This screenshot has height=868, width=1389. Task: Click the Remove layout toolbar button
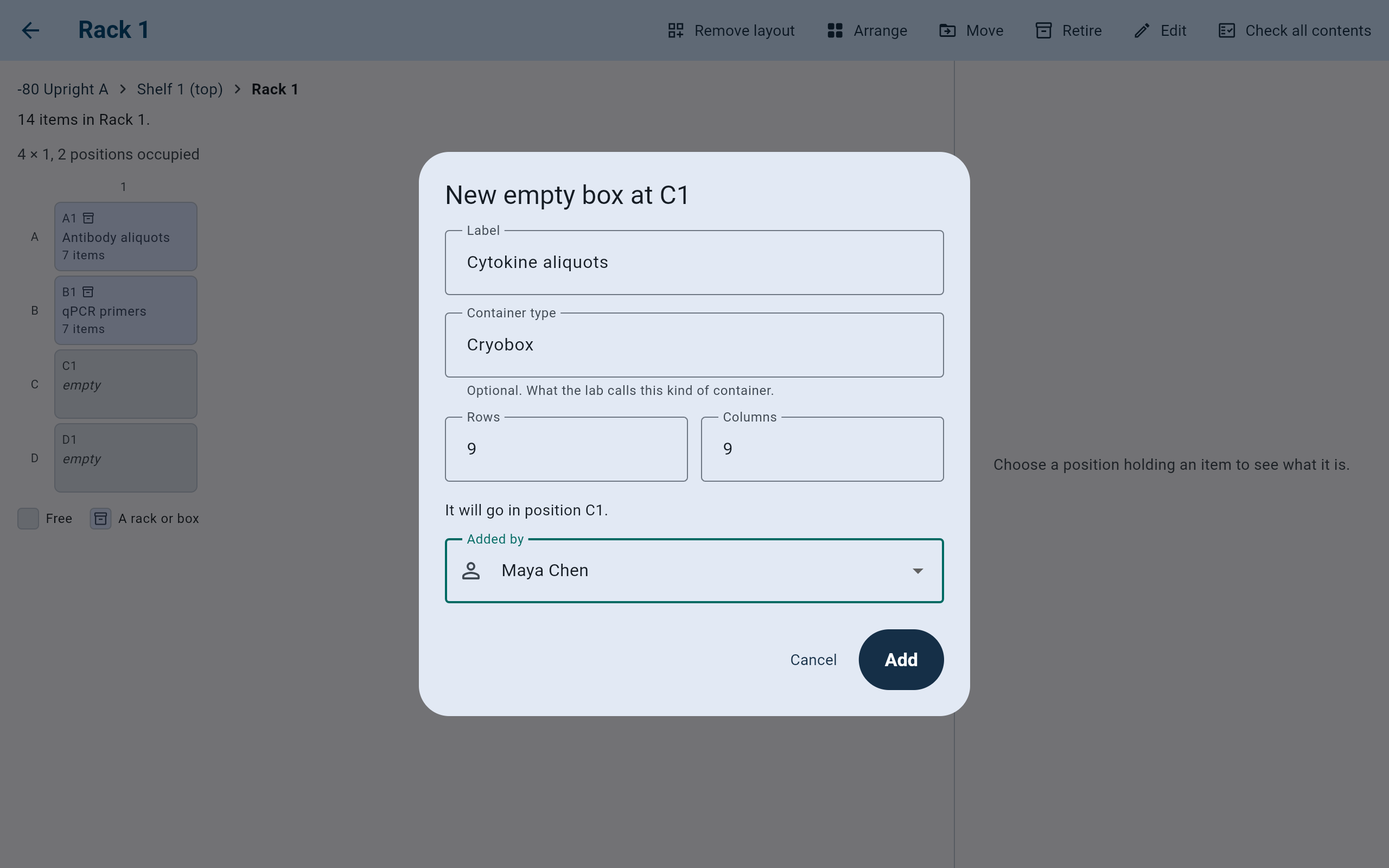click(731, 30)
